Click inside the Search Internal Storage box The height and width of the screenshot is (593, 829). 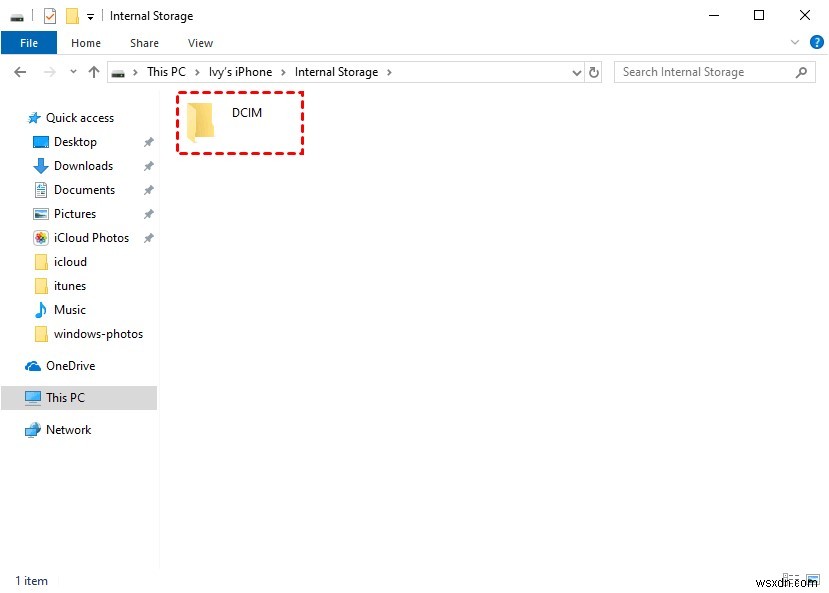pos(700,71)
